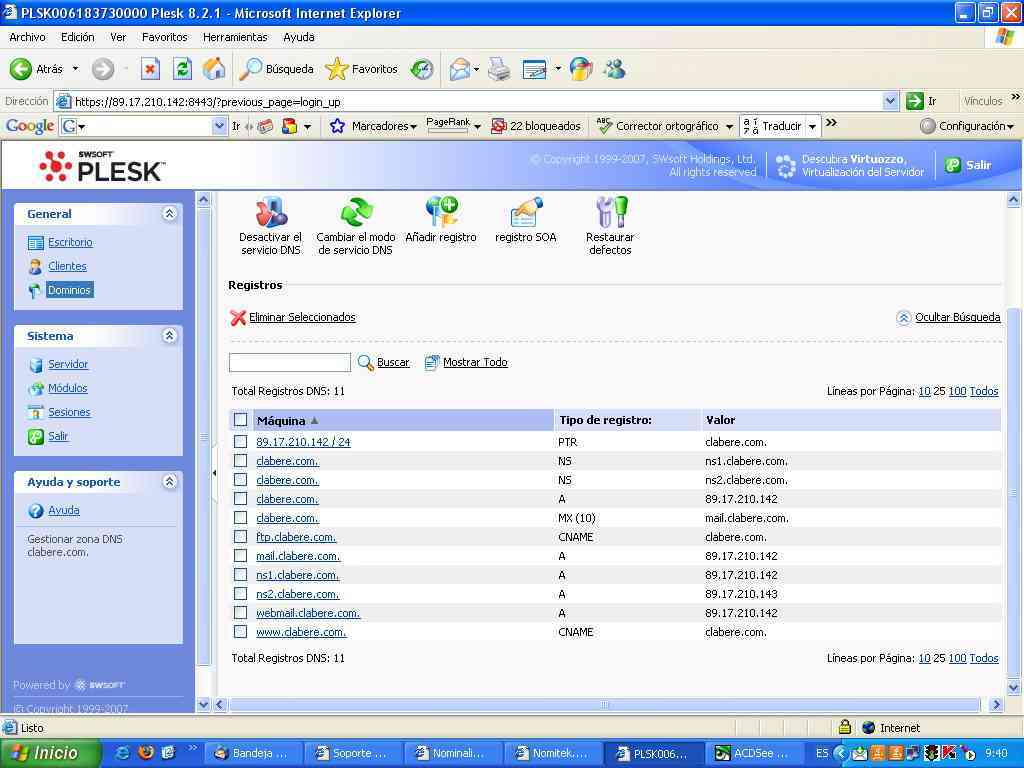Click the Búsqueda search toolbar button
Screen dimensions: 1024x768
[x=276, y=69]
